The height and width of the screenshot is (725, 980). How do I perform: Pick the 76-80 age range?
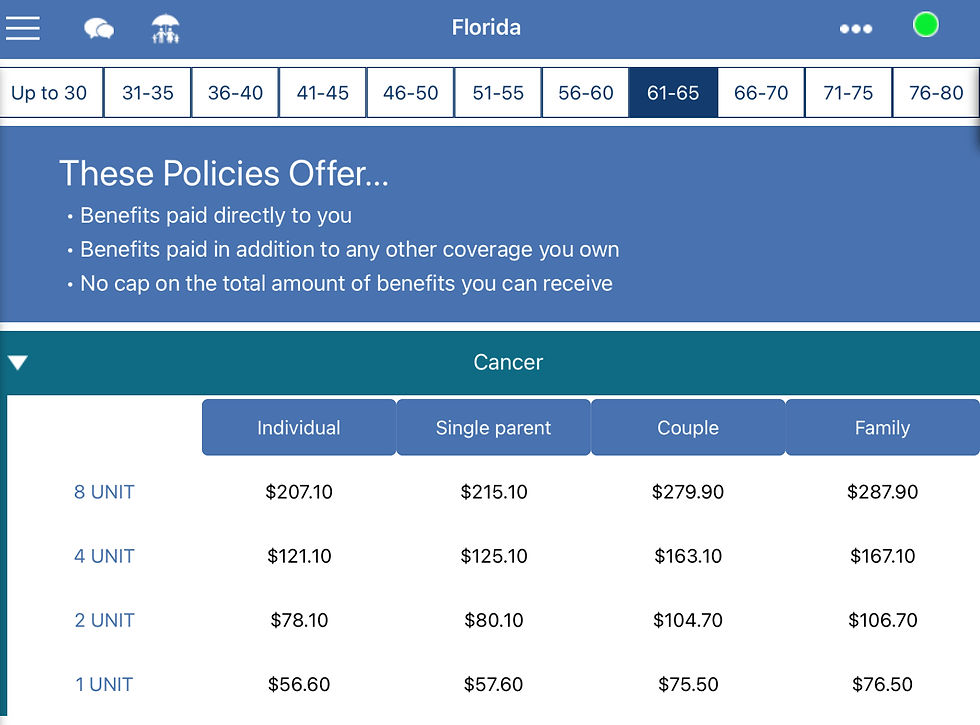click(x=936, y=93)
